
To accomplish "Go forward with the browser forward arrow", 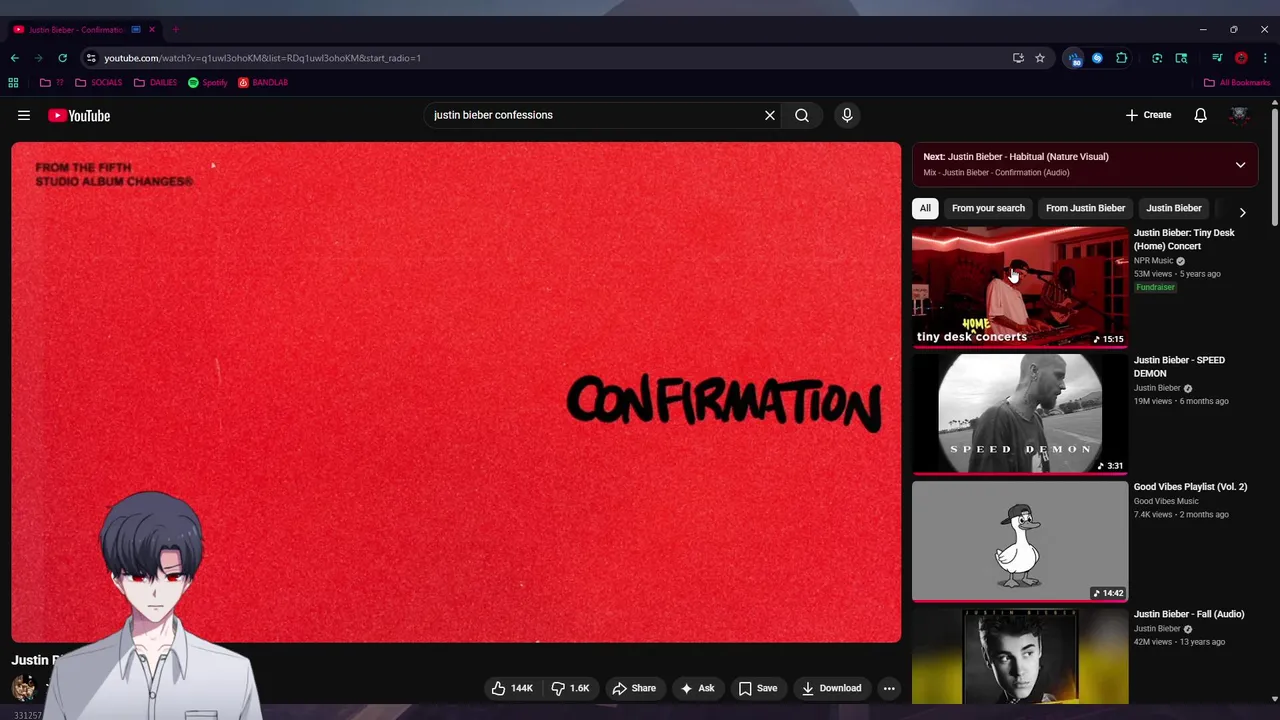I will point(38,58).
